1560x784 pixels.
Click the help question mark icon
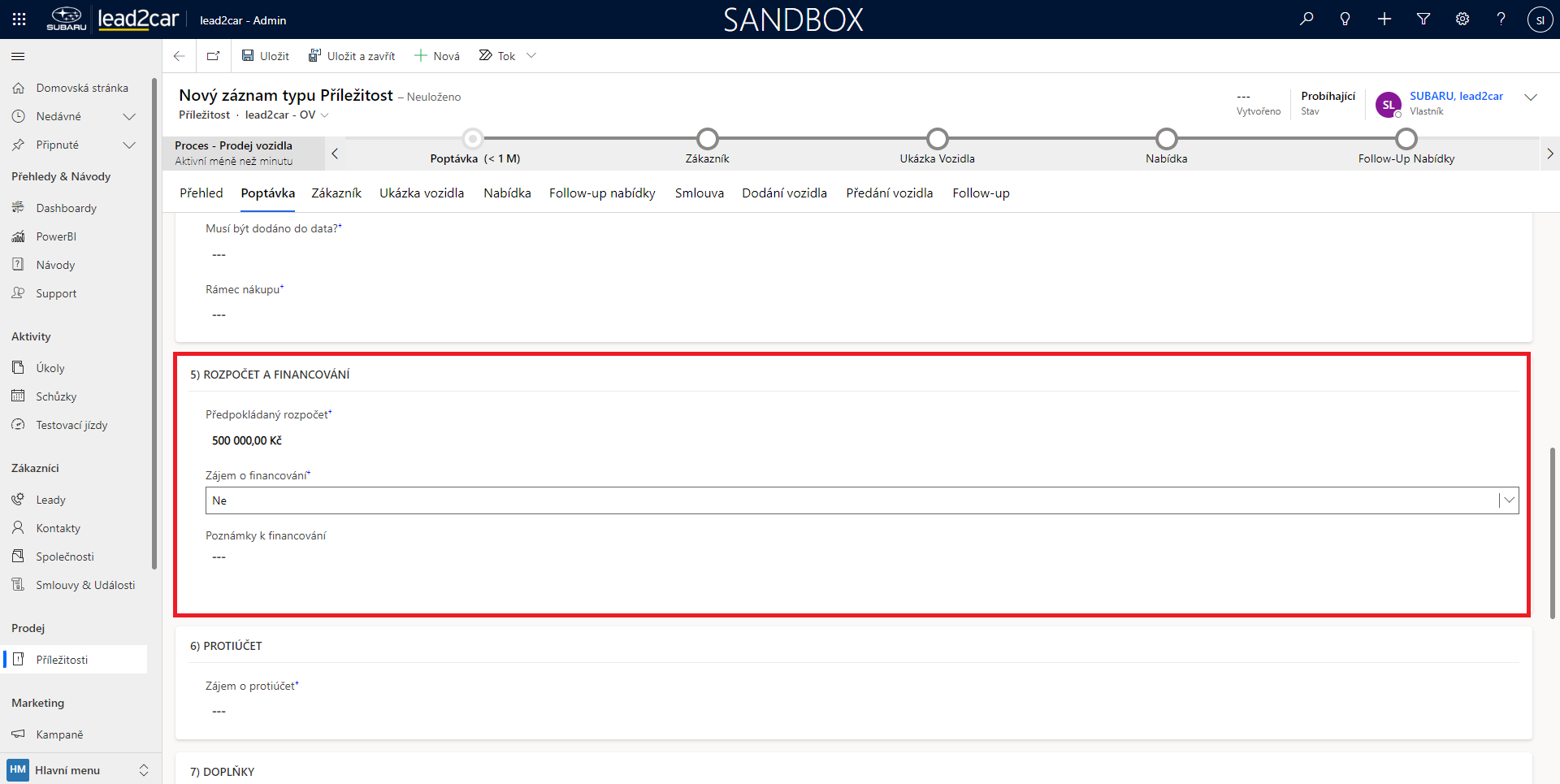tap(1501, 19)
